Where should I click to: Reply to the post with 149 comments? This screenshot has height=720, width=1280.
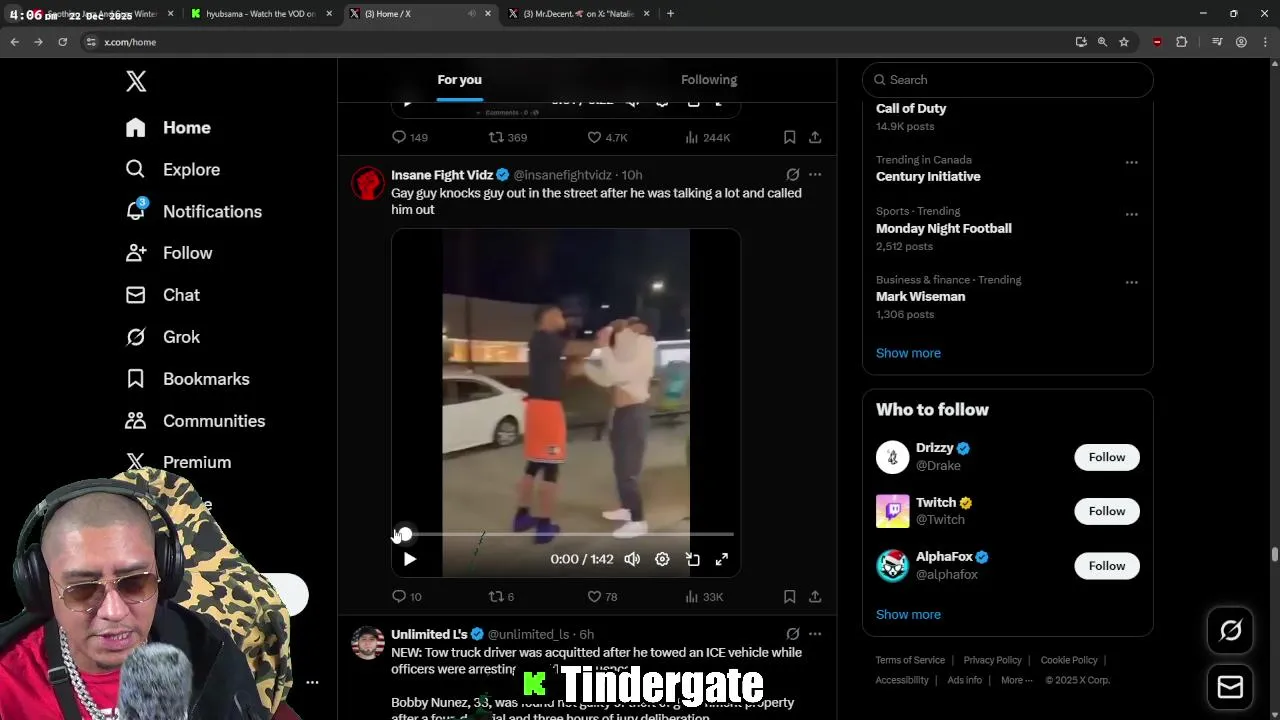tap(409, 137)
